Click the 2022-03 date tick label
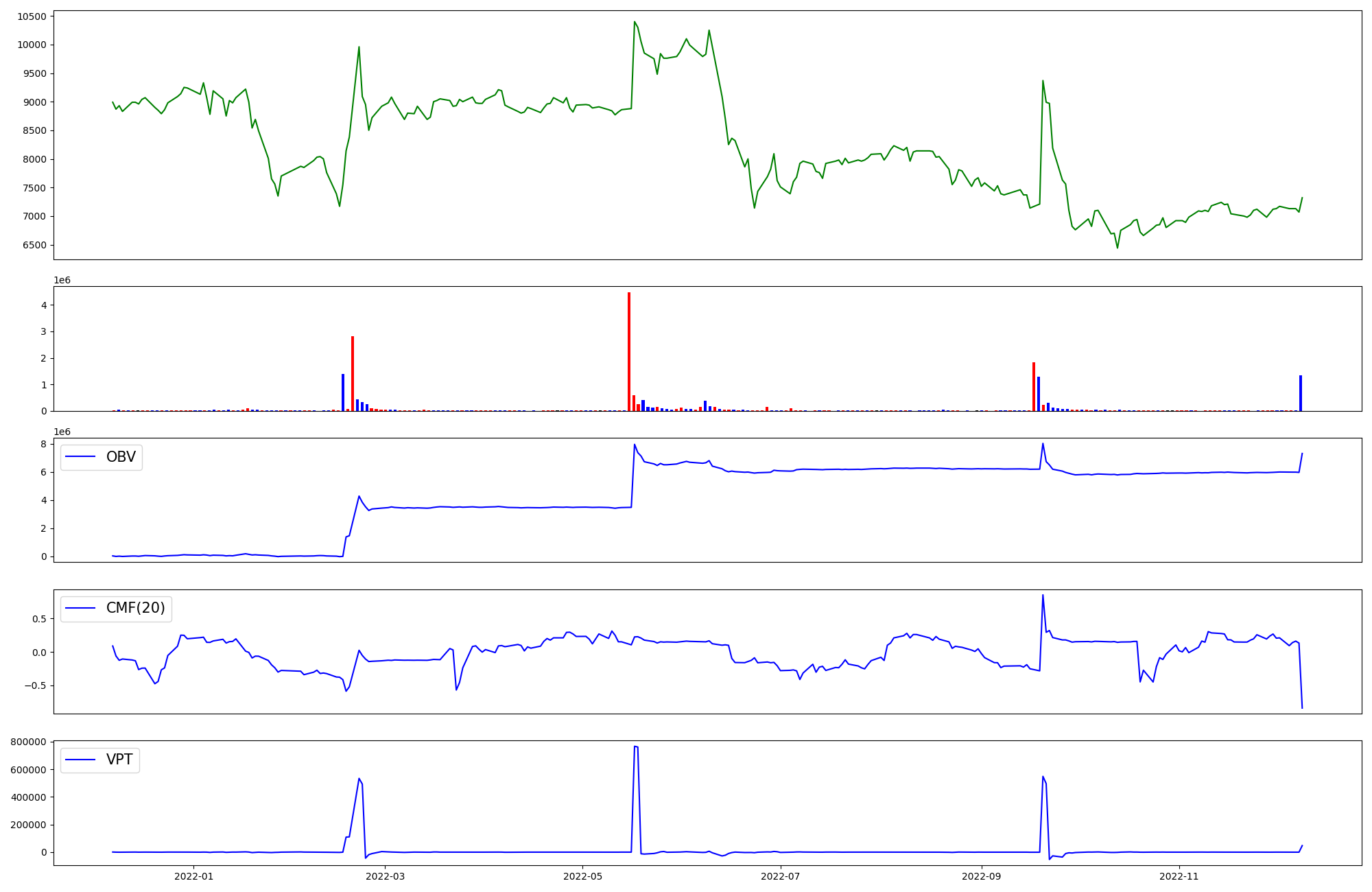This screenshot has height=892, width=1372. pos(385,876)
